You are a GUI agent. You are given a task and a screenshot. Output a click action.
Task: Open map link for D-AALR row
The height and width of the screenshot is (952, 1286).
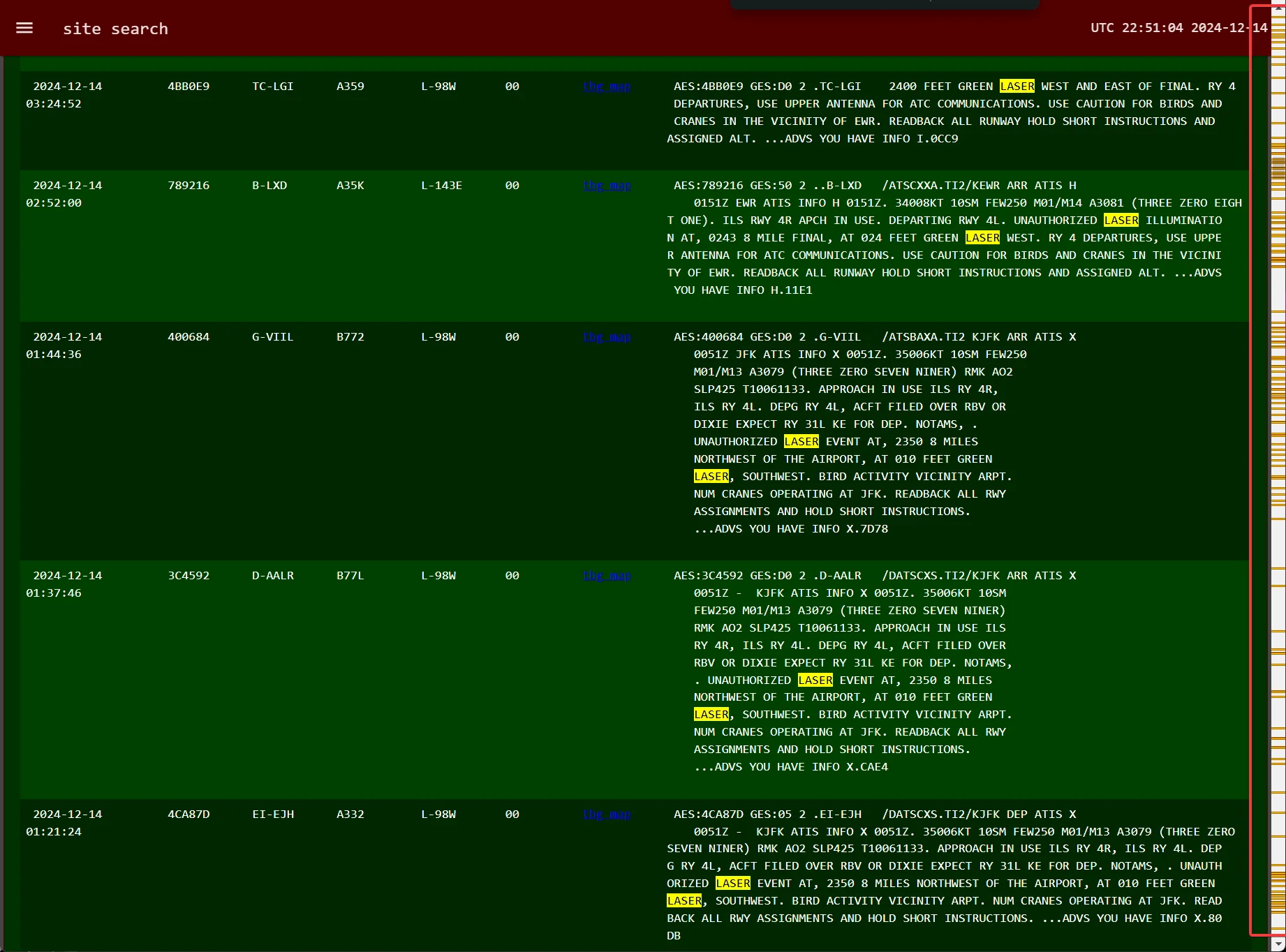tap(620, 576)
